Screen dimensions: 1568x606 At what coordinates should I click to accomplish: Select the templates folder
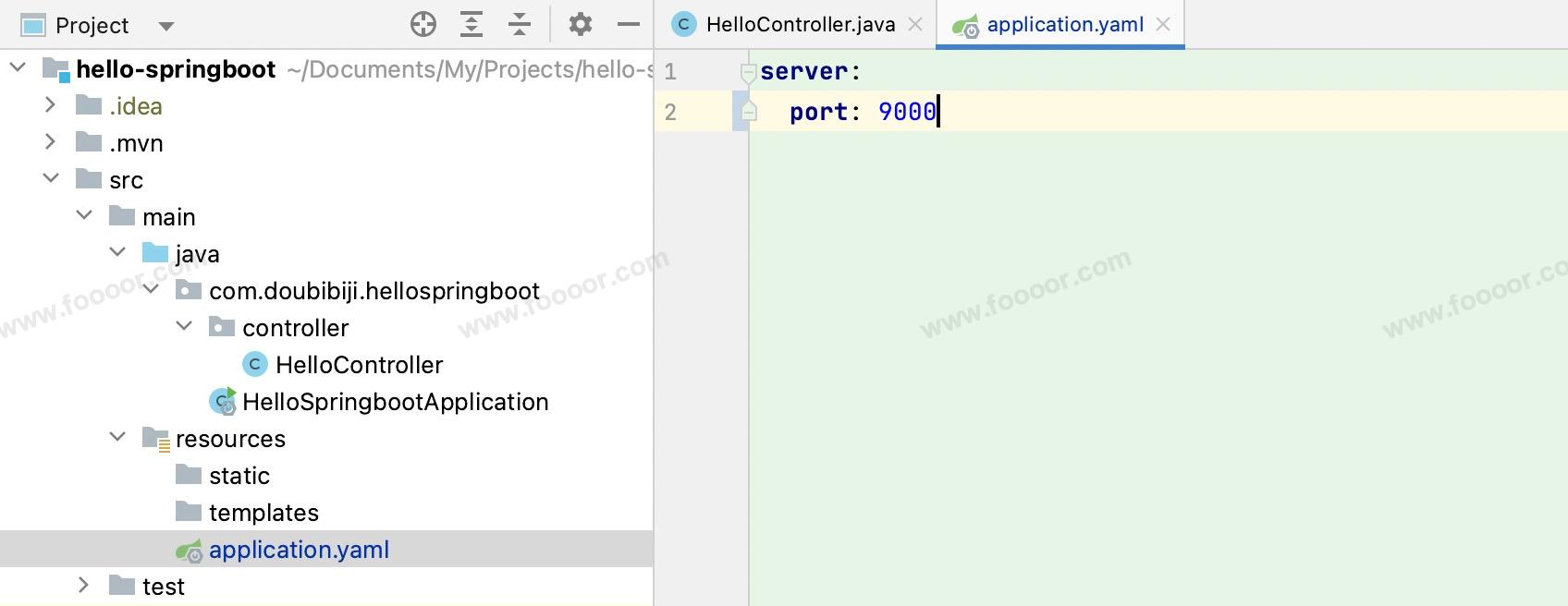(x=263, y=513)
